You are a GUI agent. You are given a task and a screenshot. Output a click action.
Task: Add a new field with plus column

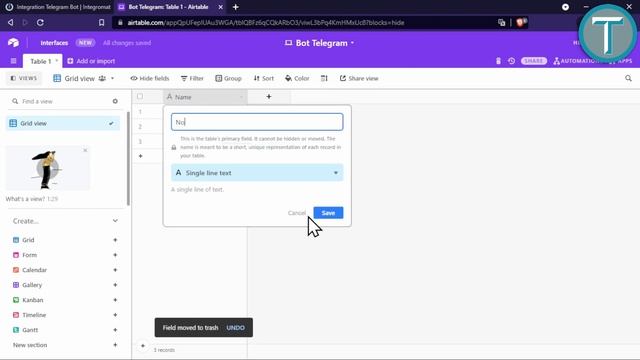269,97
